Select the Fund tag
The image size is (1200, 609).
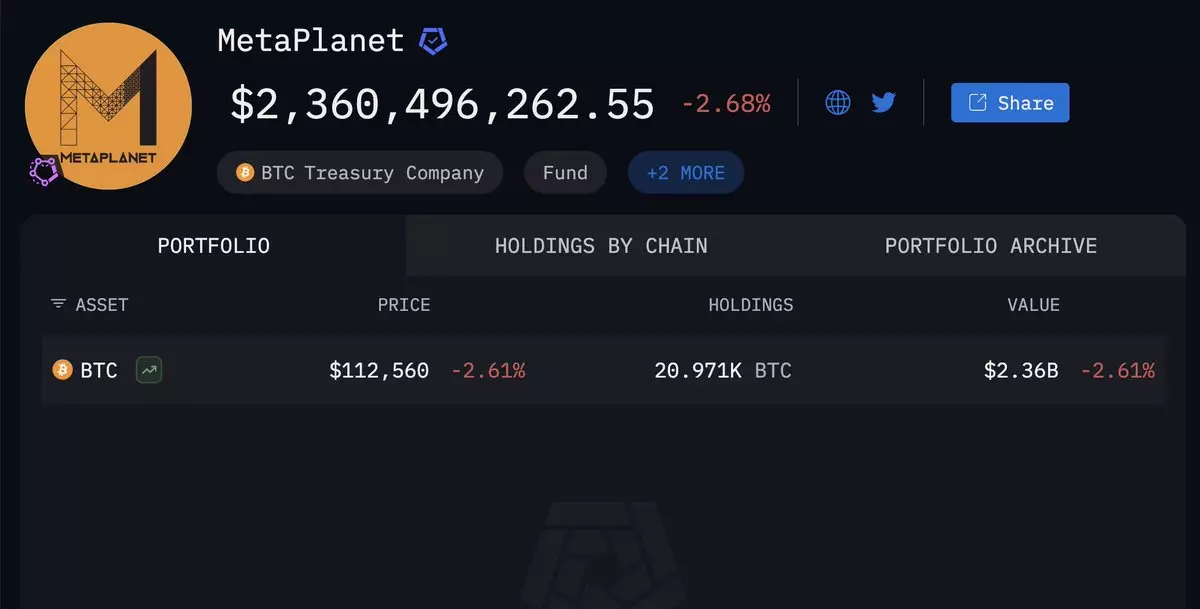coord(565,172)
